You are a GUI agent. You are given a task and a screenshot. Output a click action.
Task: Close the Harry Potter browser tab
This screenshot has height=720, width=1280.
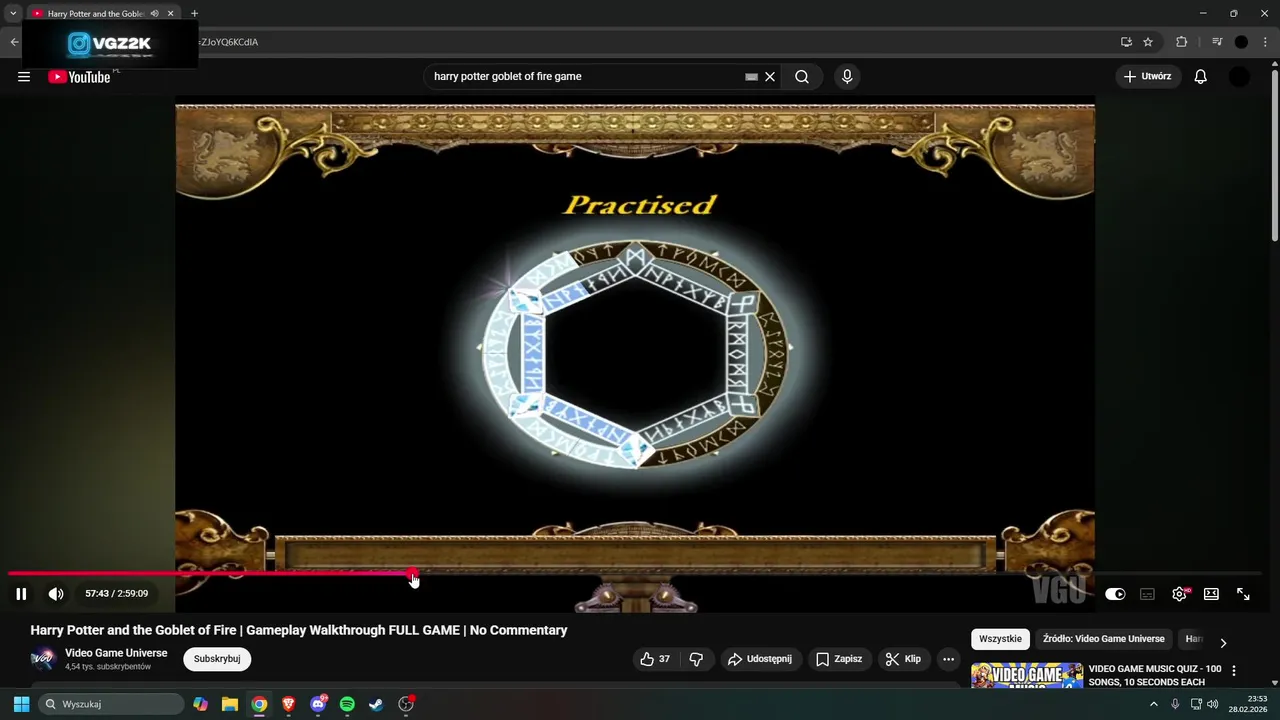[x=171, y=13]
